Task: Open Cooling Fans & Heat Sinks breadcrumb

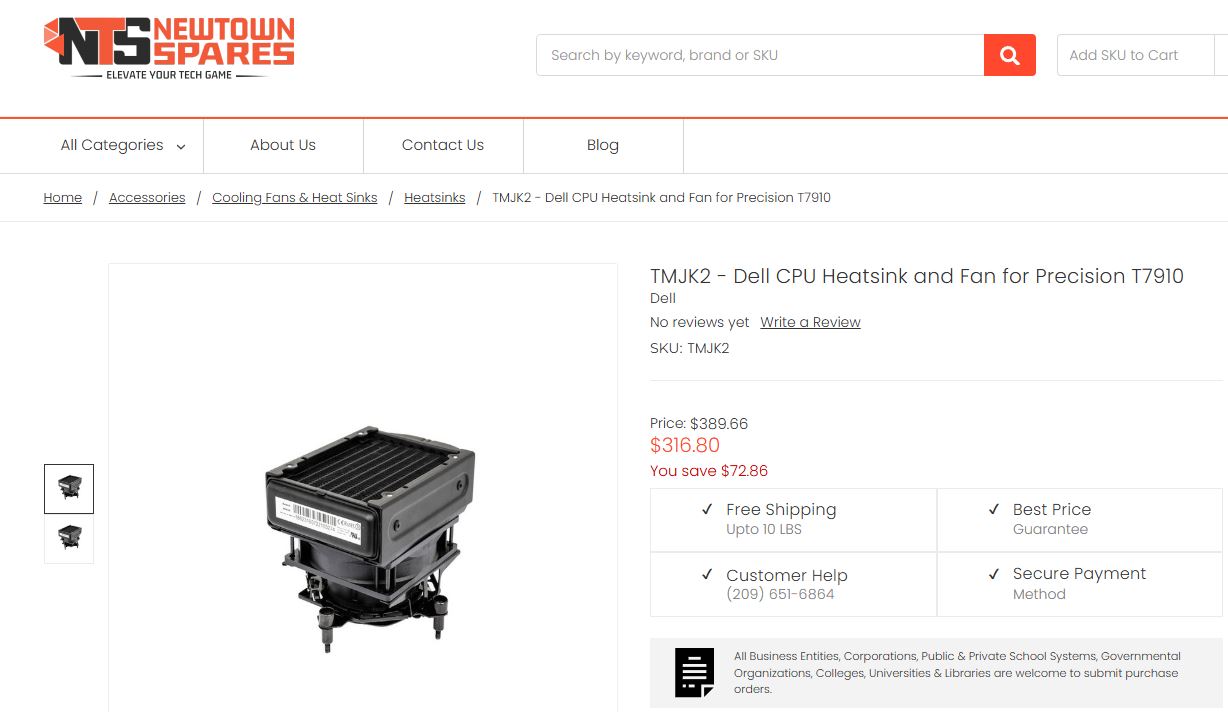Action: coord(295,198)
